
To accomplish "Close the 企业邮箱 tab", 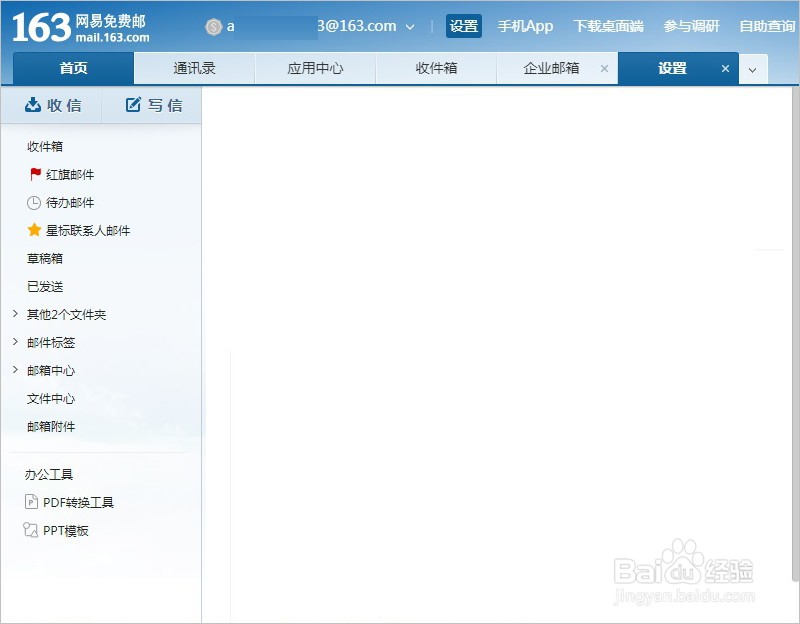I will (x=604, y=69).
